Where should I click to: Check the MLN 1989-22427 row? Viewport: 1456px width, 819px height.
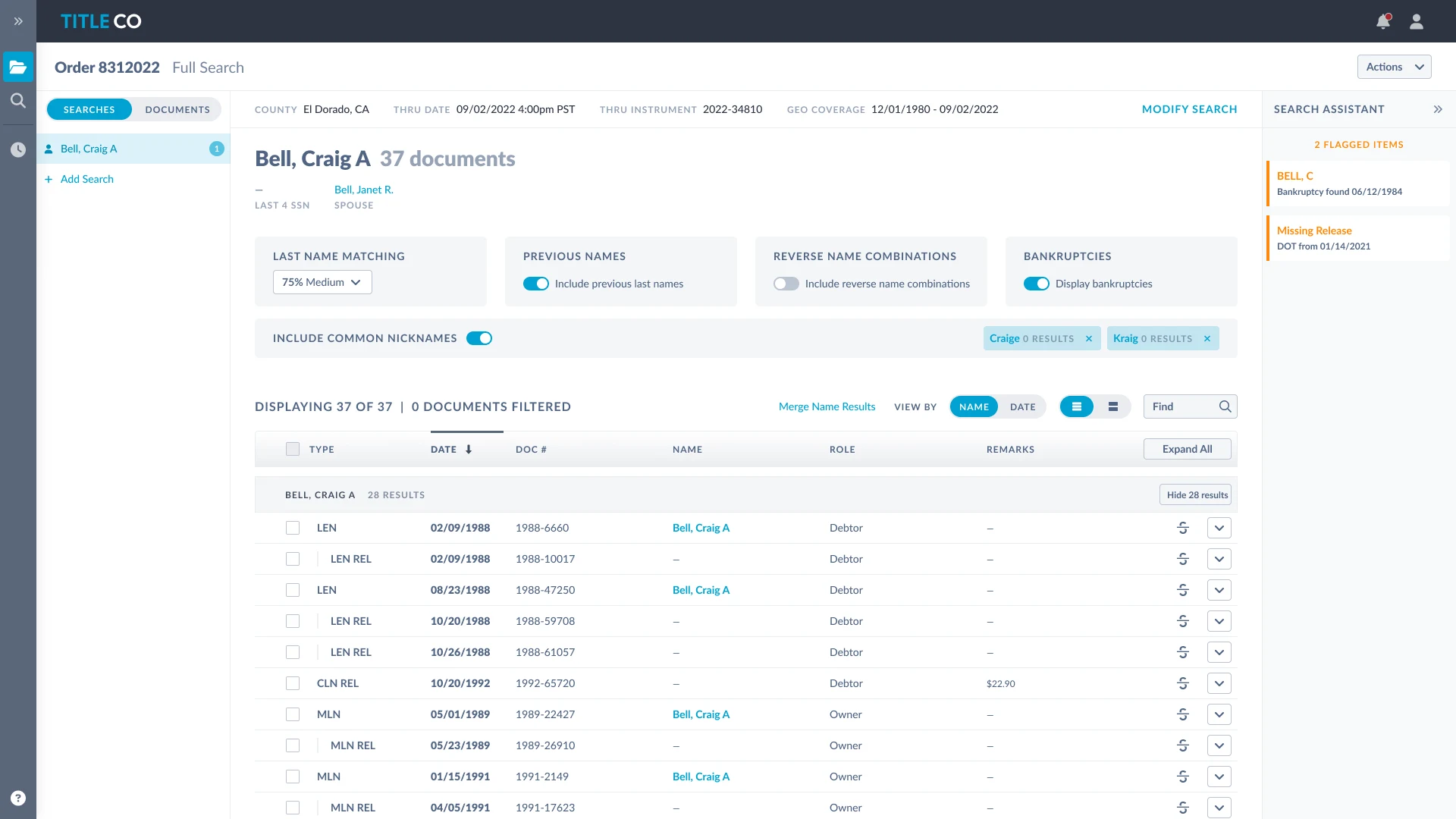pyautogui.click(x=293, y=714)
